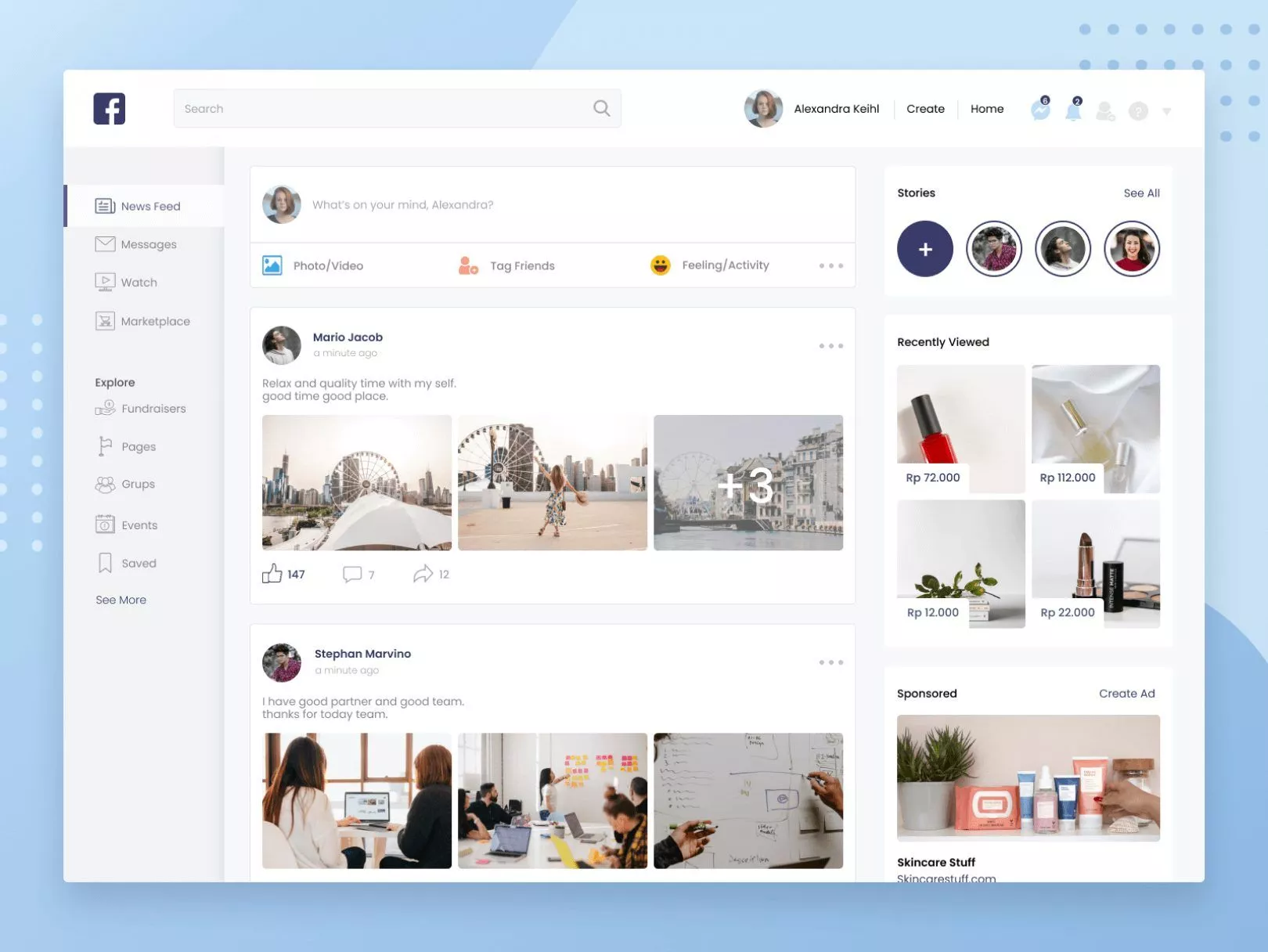
Task: Click the Saved bookmark icon
Action: click(105, 563)
